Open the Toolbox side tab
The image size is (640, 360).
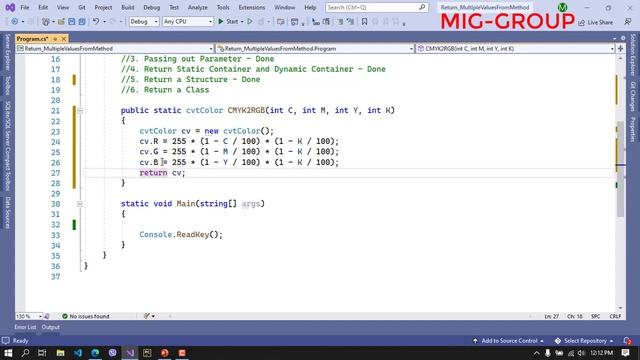click(7, 86)
